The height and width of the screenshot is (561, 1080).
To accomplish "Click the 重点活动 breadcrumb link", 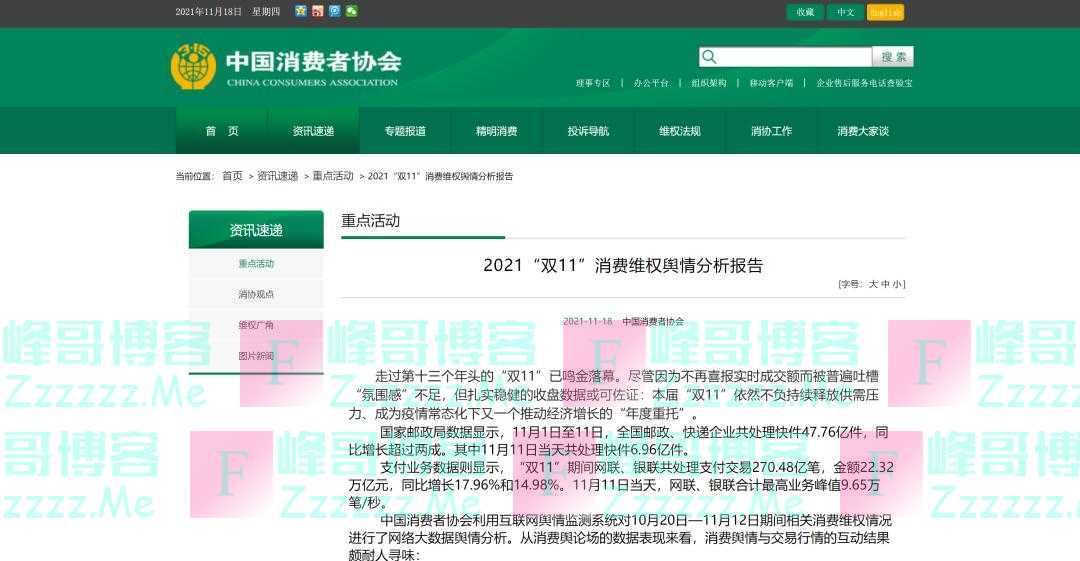I will (x=333, y=176).
